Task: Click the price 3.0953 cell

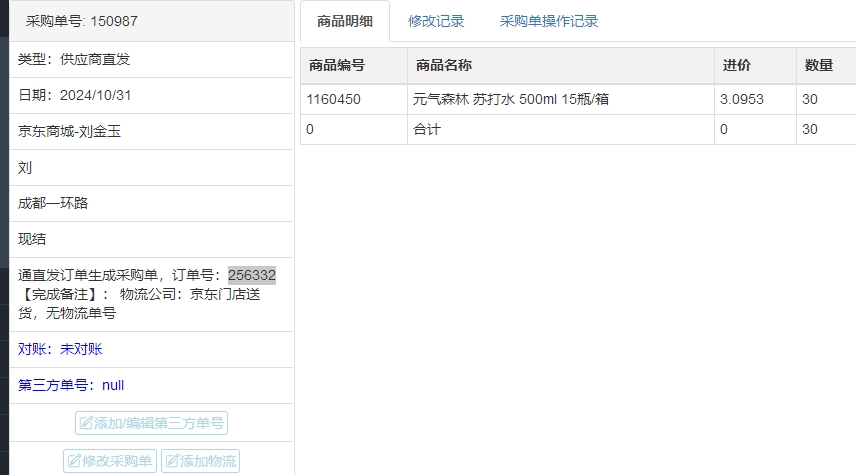Action: [755, 99]
